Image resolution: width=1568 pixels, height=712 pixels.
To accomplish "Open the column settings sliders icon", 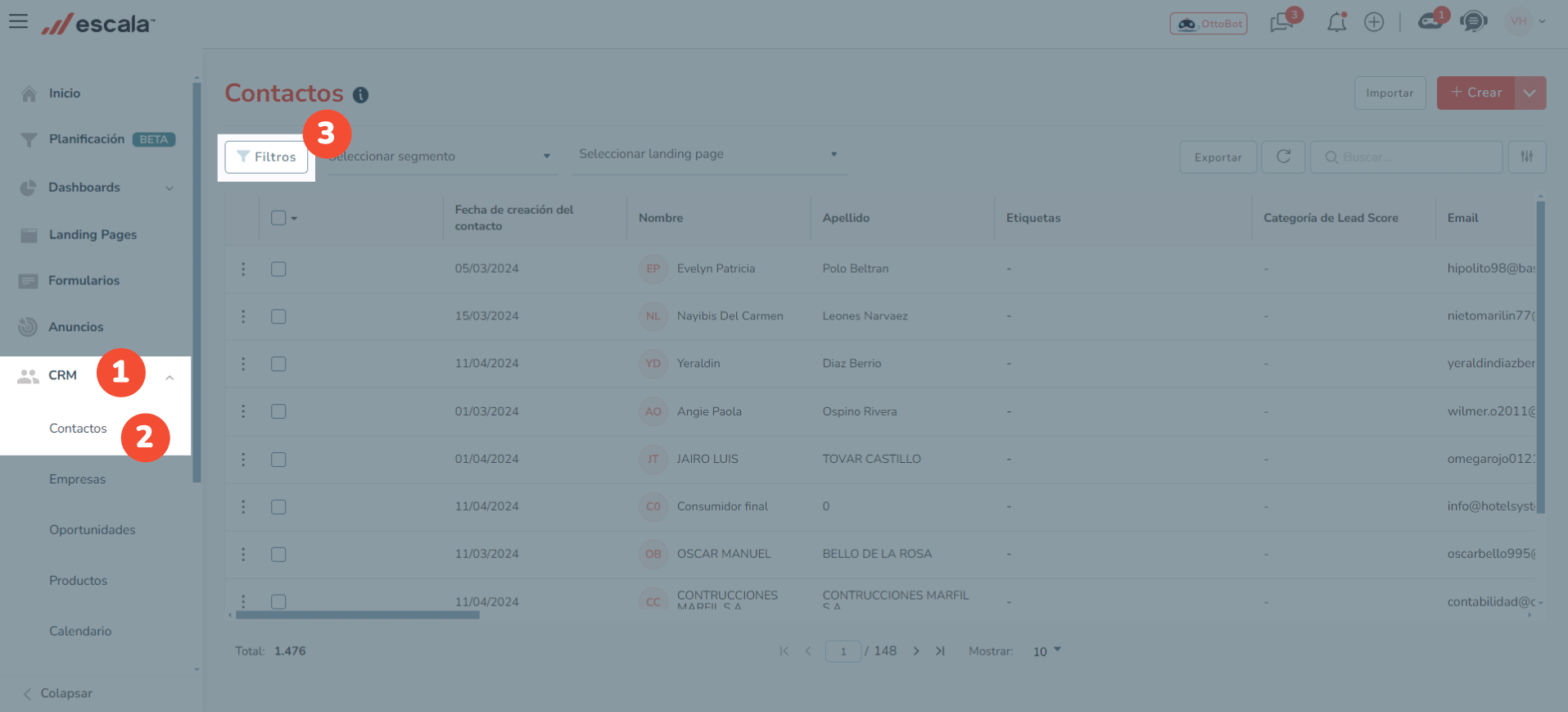I will (1527, 156).
